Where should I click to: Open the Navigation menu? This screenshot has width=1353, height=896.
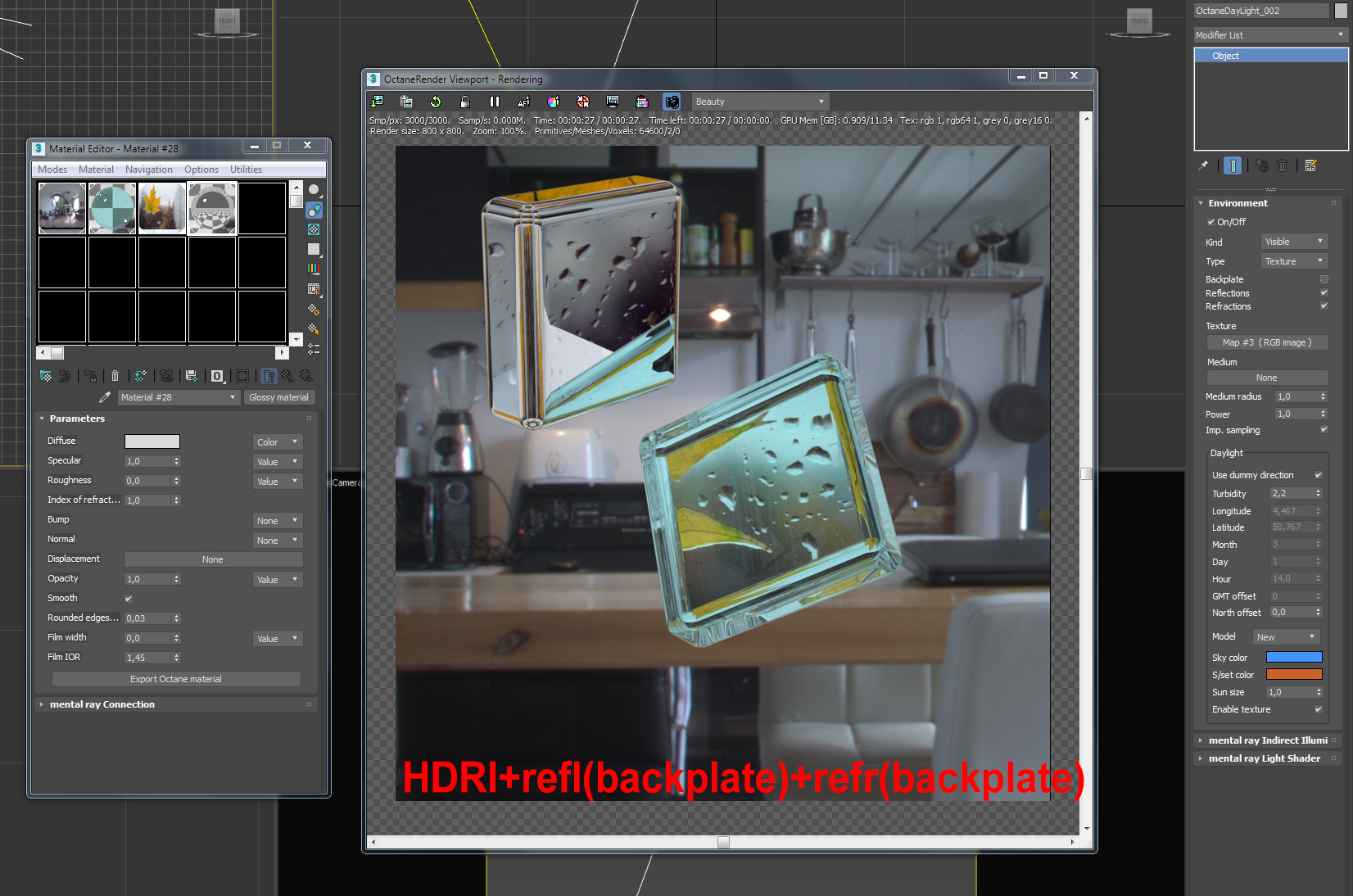click(x=149, y=170)
